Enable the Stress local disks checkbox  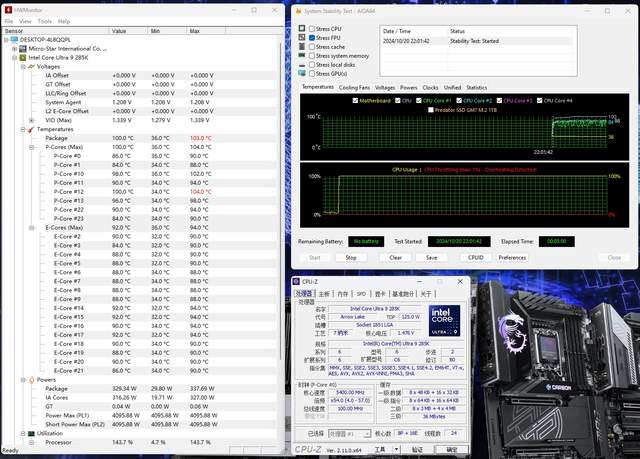click(x=312, y=65)
